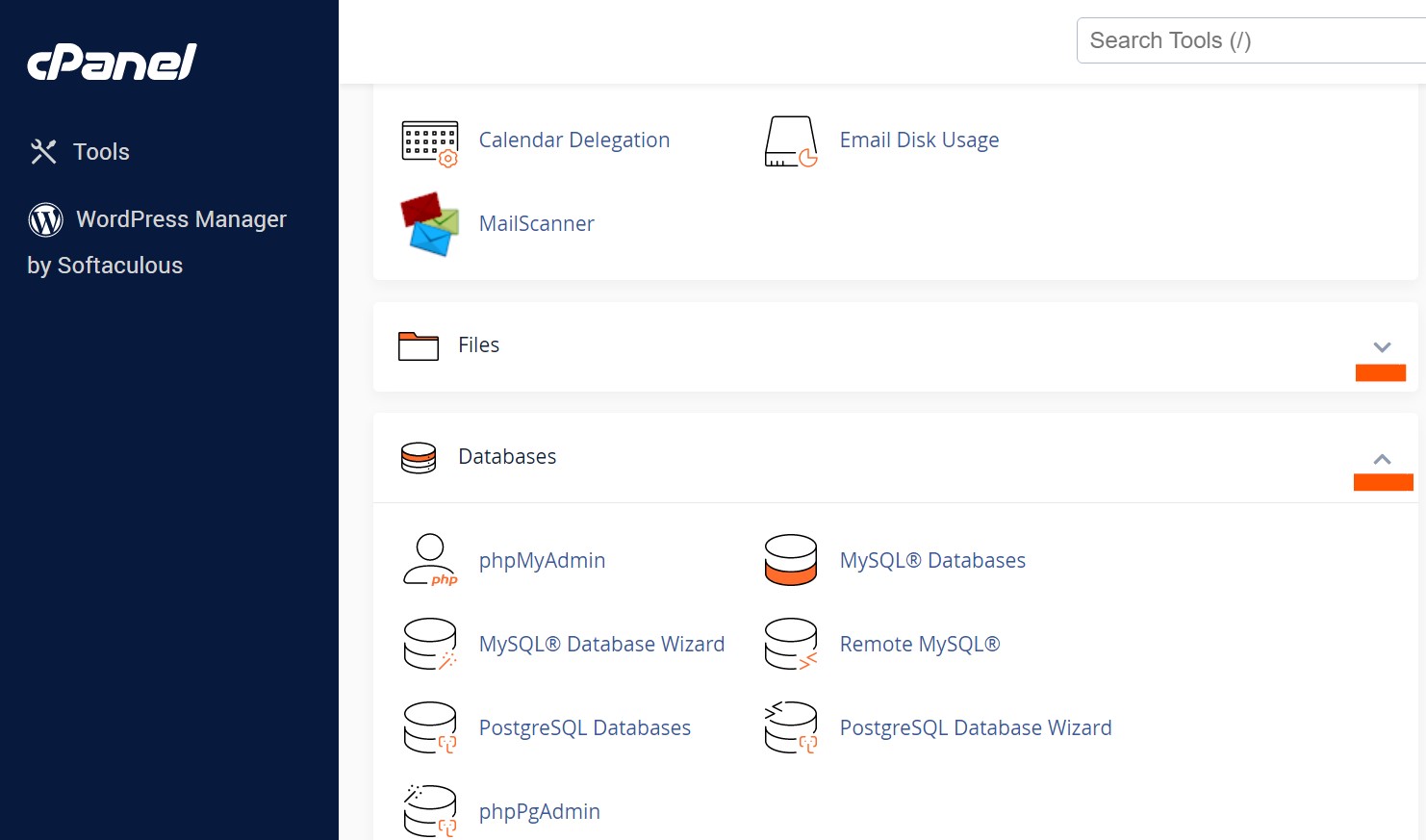Open WordPress Manager by Softaculous
1426x840 pixels.
(157, 242)
